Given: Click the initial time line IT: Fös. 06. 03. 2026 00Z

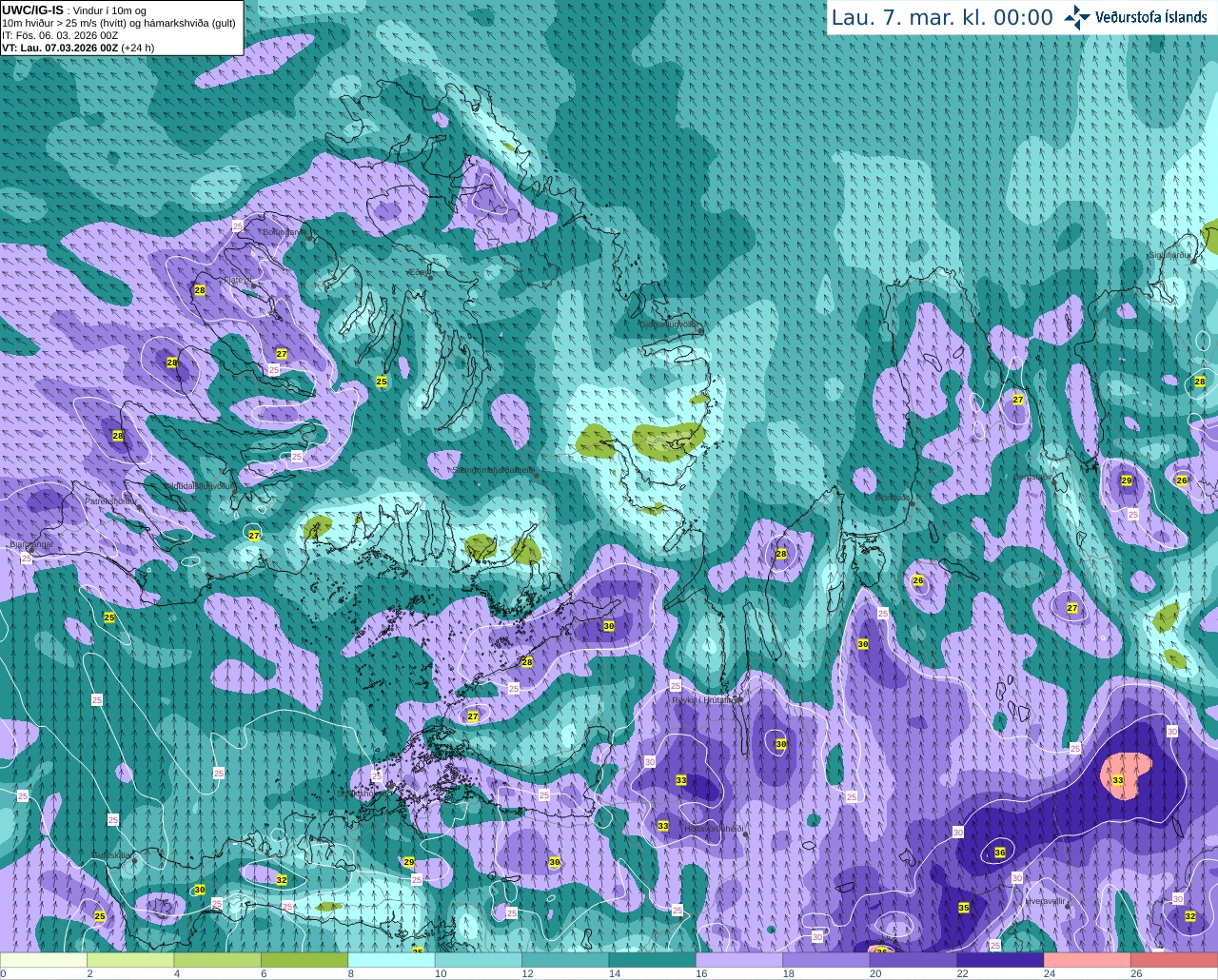Looking at the screenshot, I should pyautogui.click(x=60, y=35).
